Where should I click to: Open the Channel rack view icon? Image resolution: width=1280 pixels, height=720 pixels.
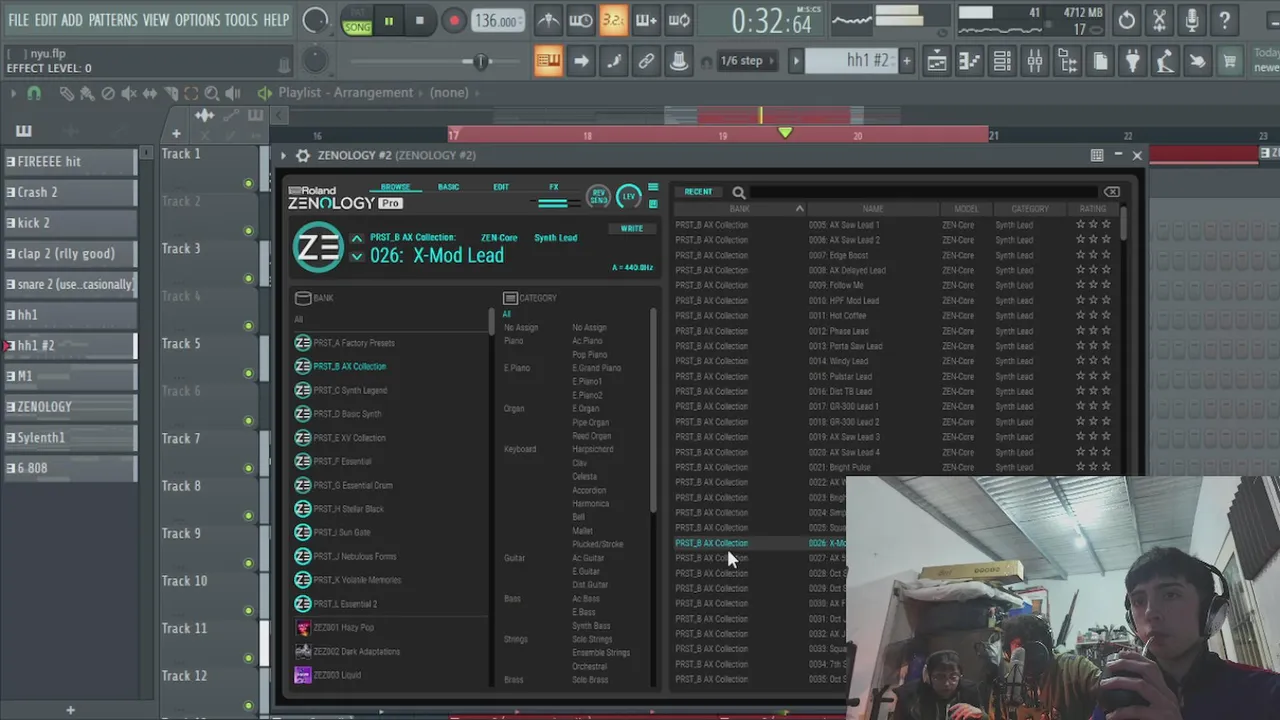1002,62
